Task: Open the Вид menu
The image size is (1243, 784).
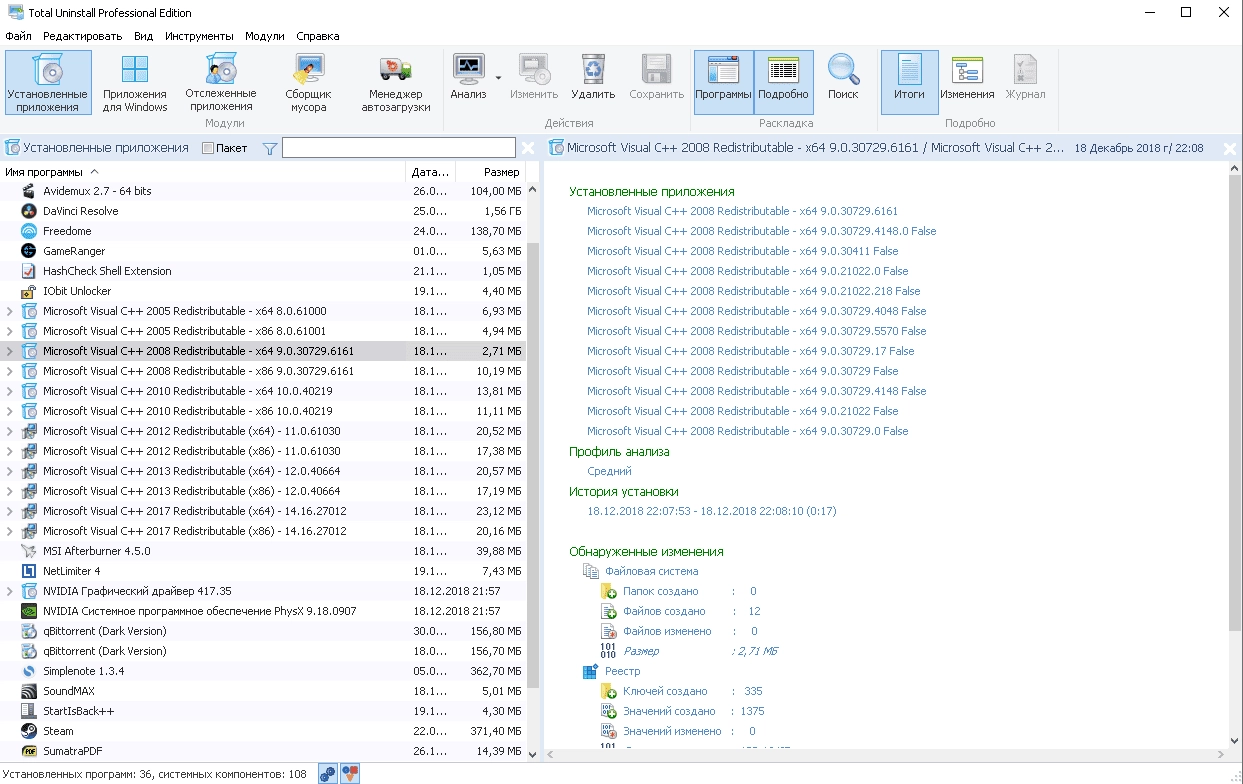Action: click(143, 36)
